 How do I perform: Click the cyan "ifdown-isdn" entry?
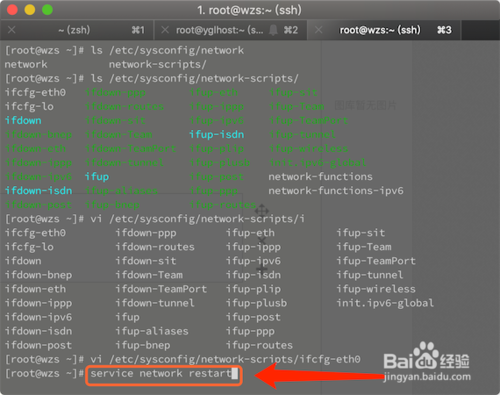[x=38, y=191]
